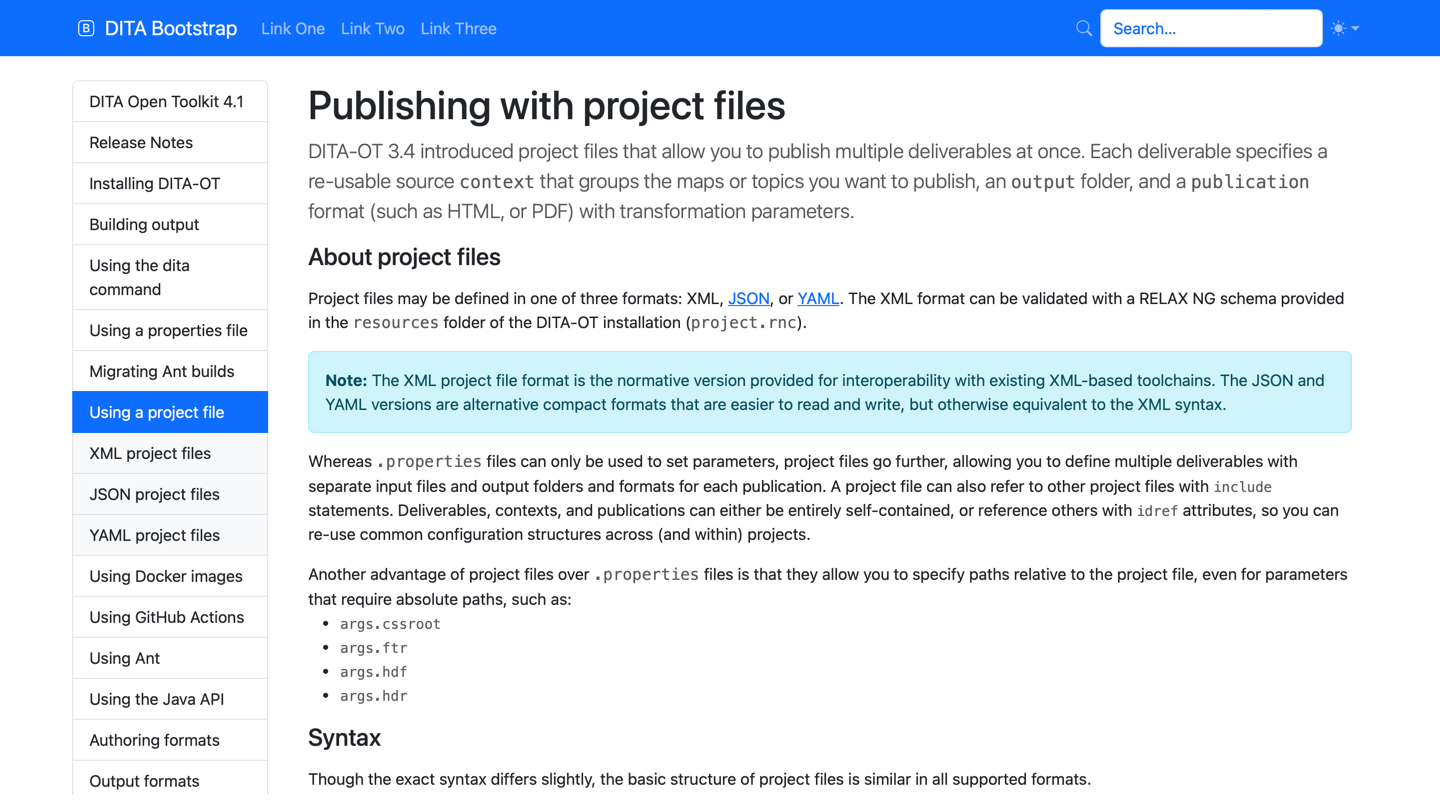The width and height of the screenshot is (1440, 810).
Task: Open the theme mode dropdown
Action: click(x=1345, y=28)
